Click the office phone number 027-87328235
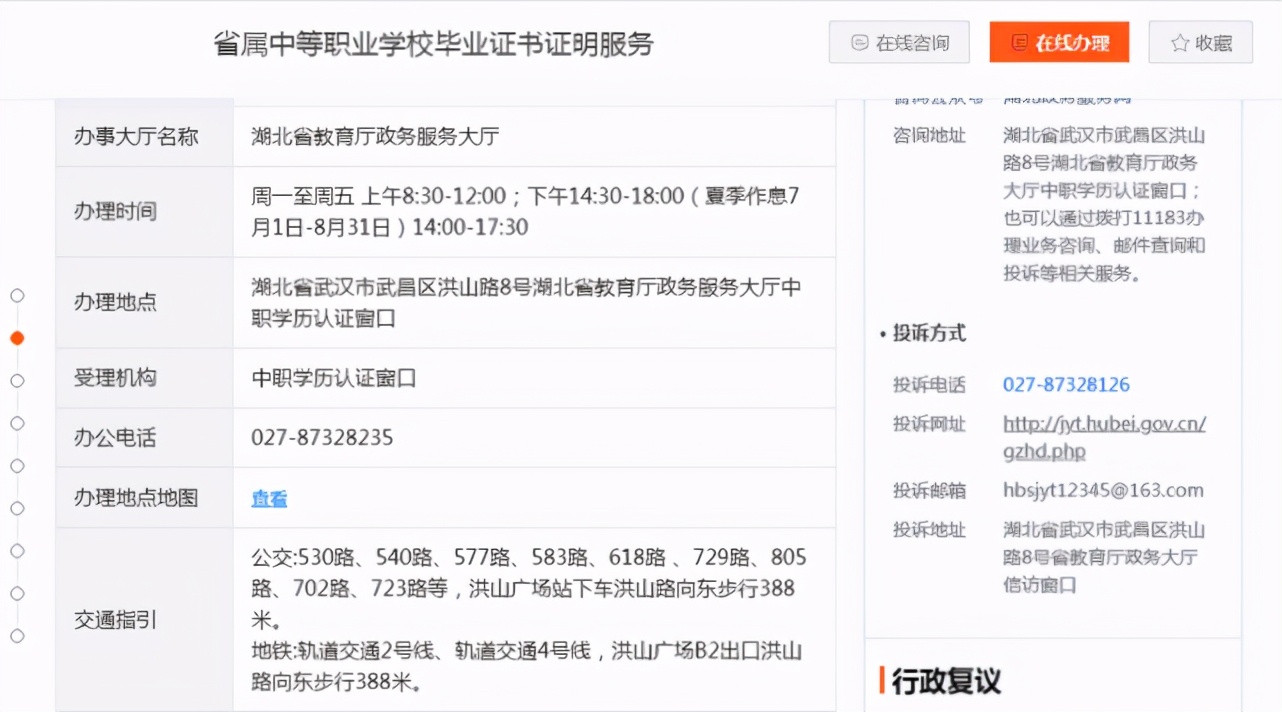Viewport: 1282px width, 712px height. (321, 437)
